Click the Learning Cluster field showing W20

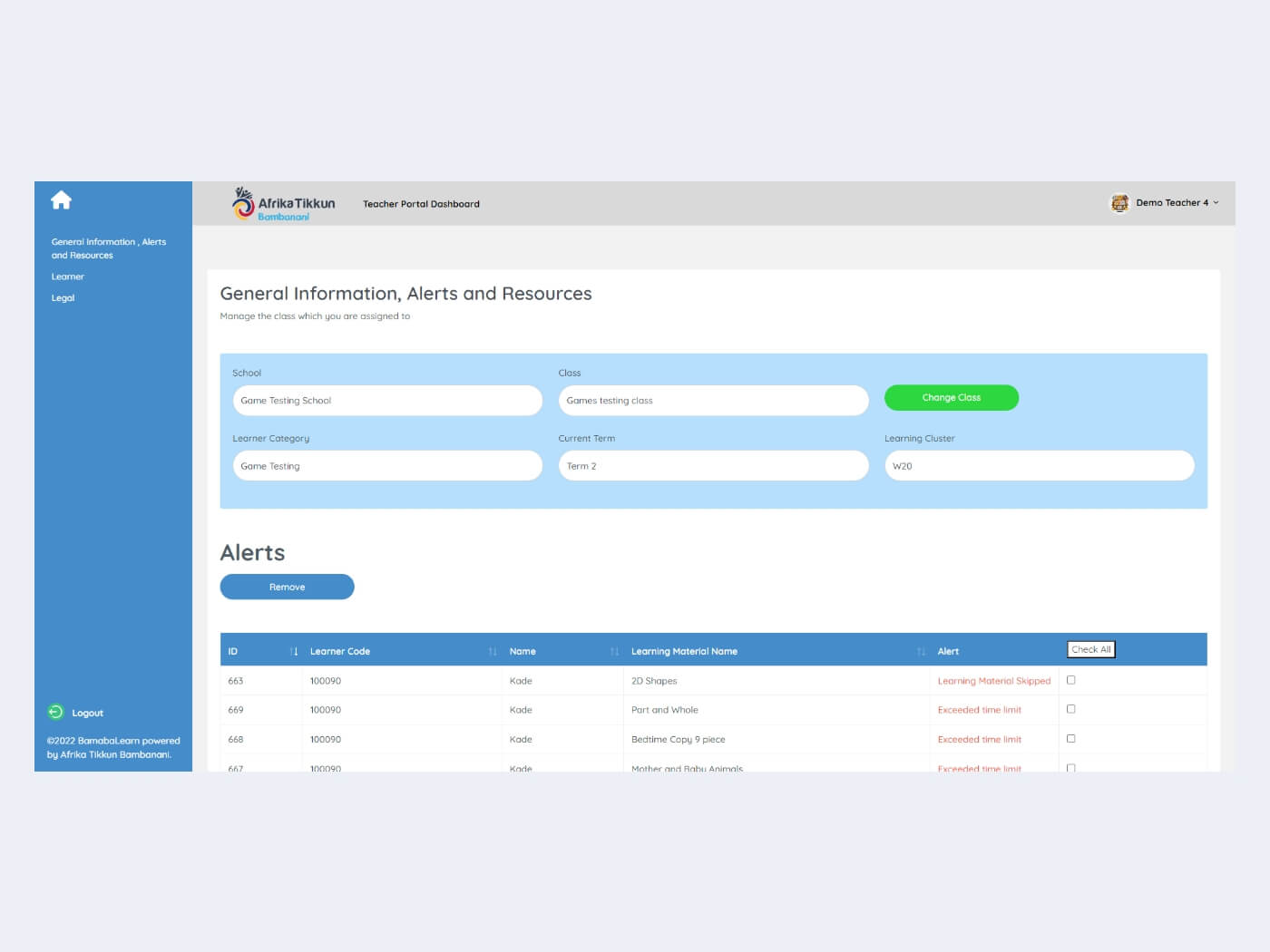1039,466
